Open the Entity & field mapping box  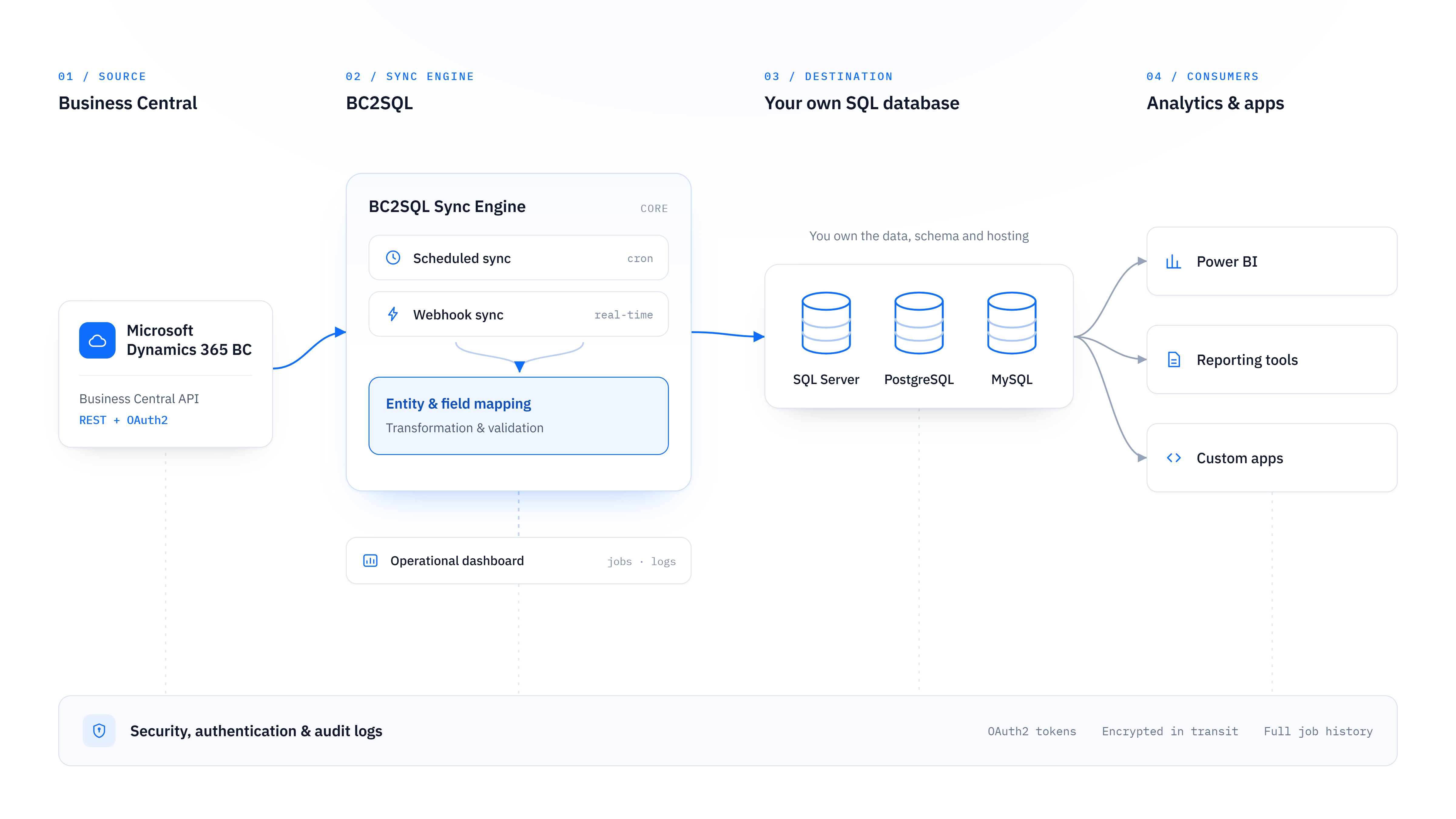[x=518, y=416]
